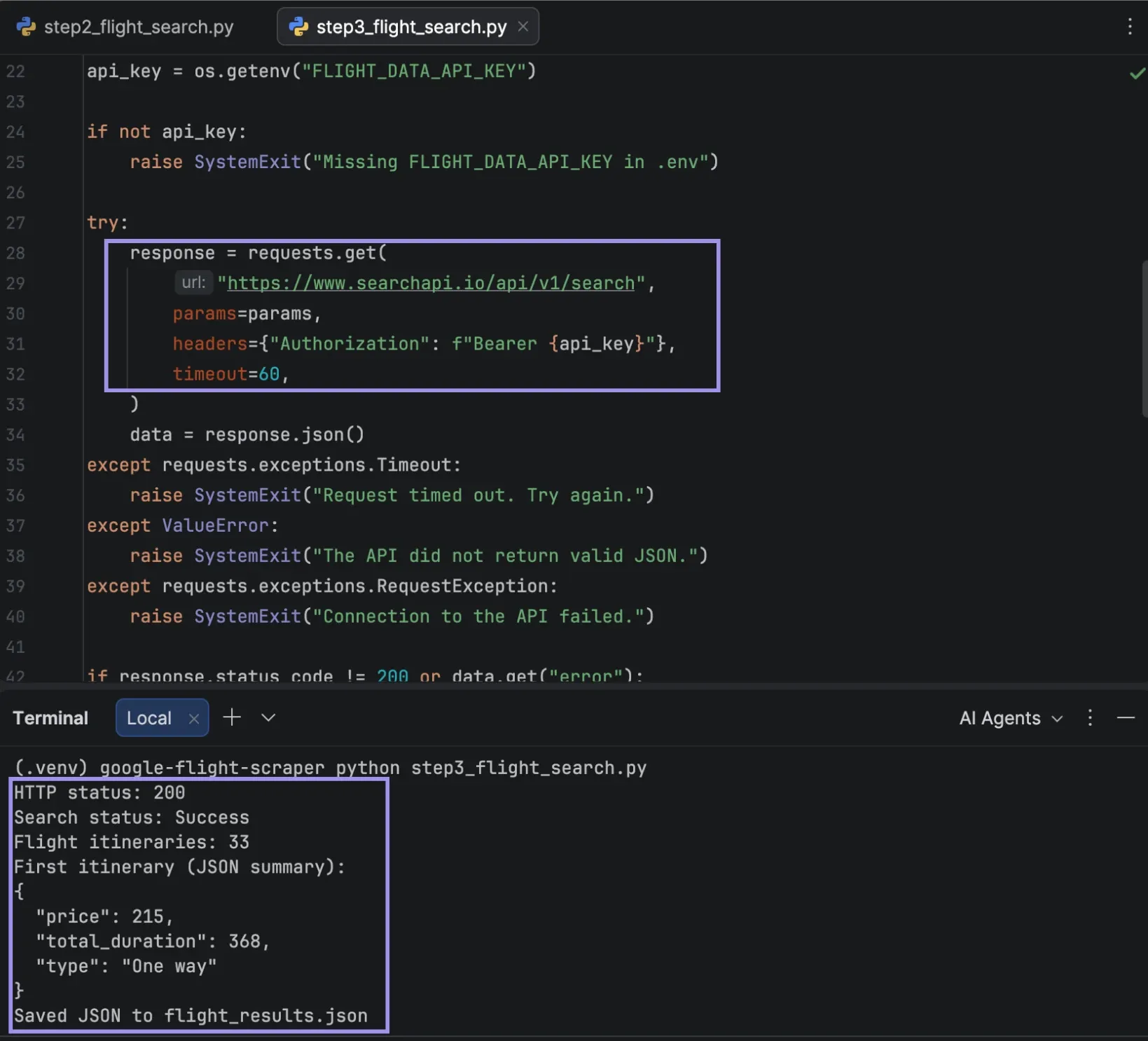Viewport: 1148px width, 1041px height.
Task: Click '"total_duration": 368,' terminal line
Action: point(153,941)
